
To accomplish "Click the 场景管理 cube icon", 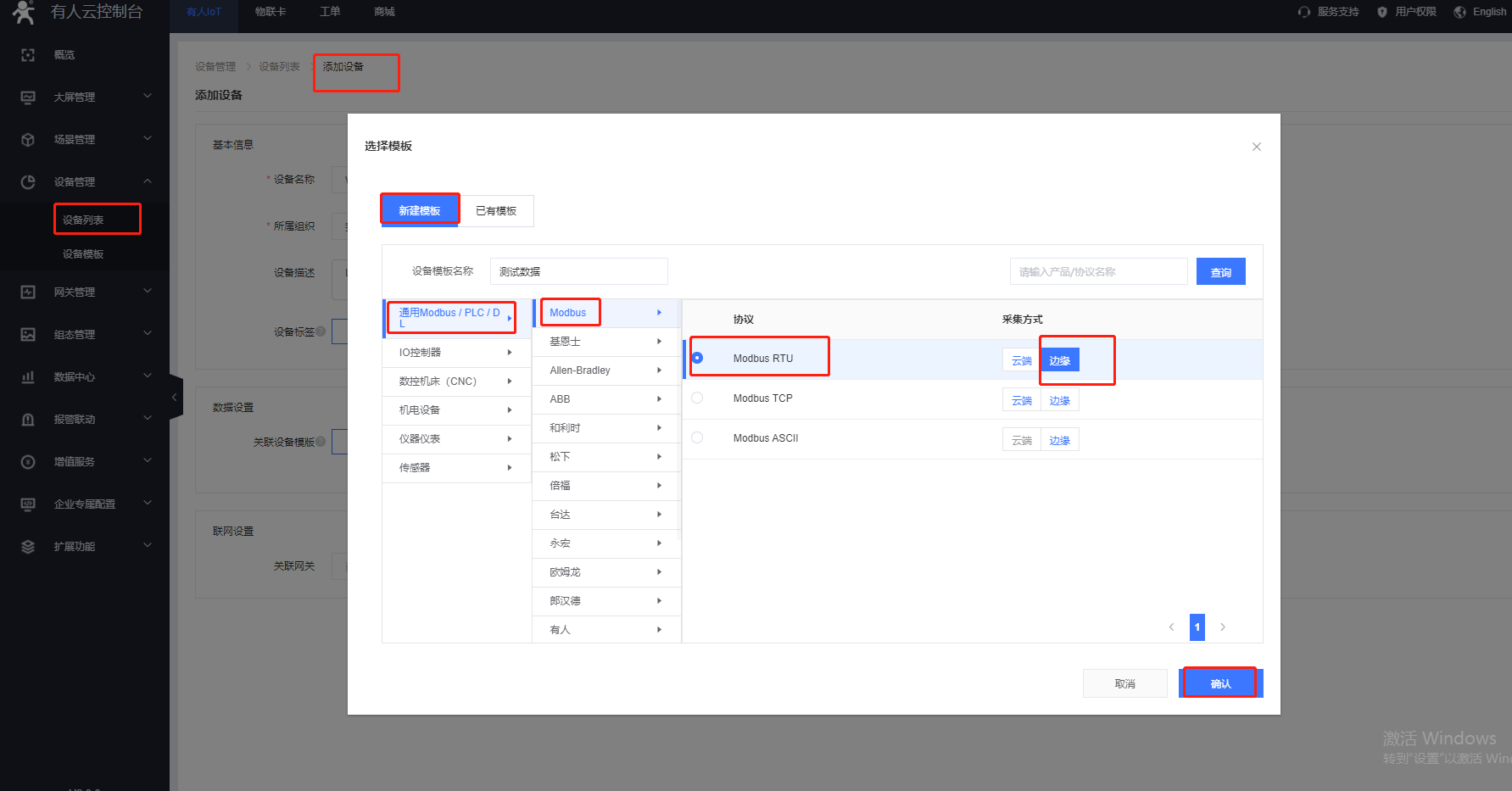I will pos(28,140).
